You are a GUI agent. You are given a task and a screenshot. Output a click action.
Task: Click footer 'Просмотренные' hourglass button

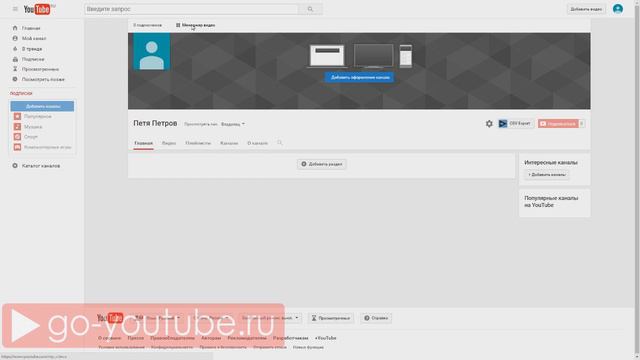[x=331, y=318]
